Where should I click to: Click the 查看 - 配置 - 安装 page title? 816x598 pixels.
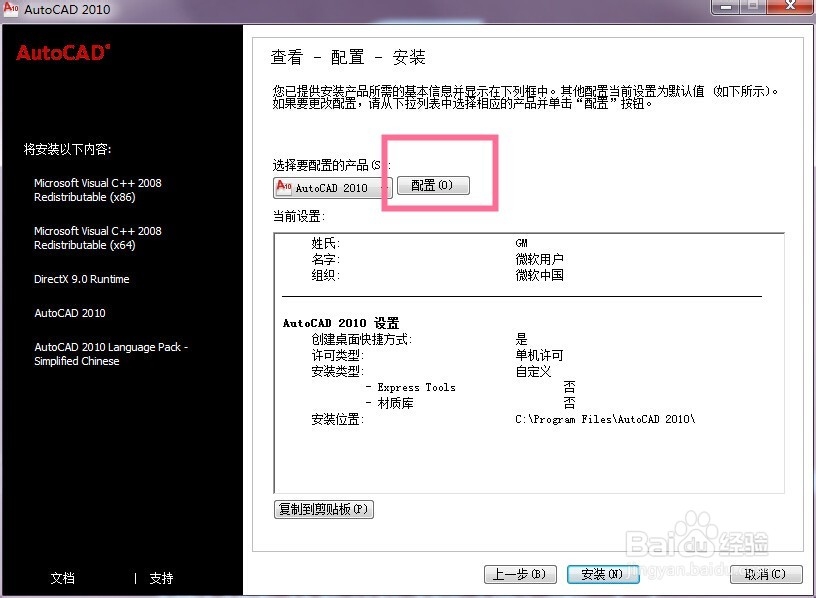348,57
